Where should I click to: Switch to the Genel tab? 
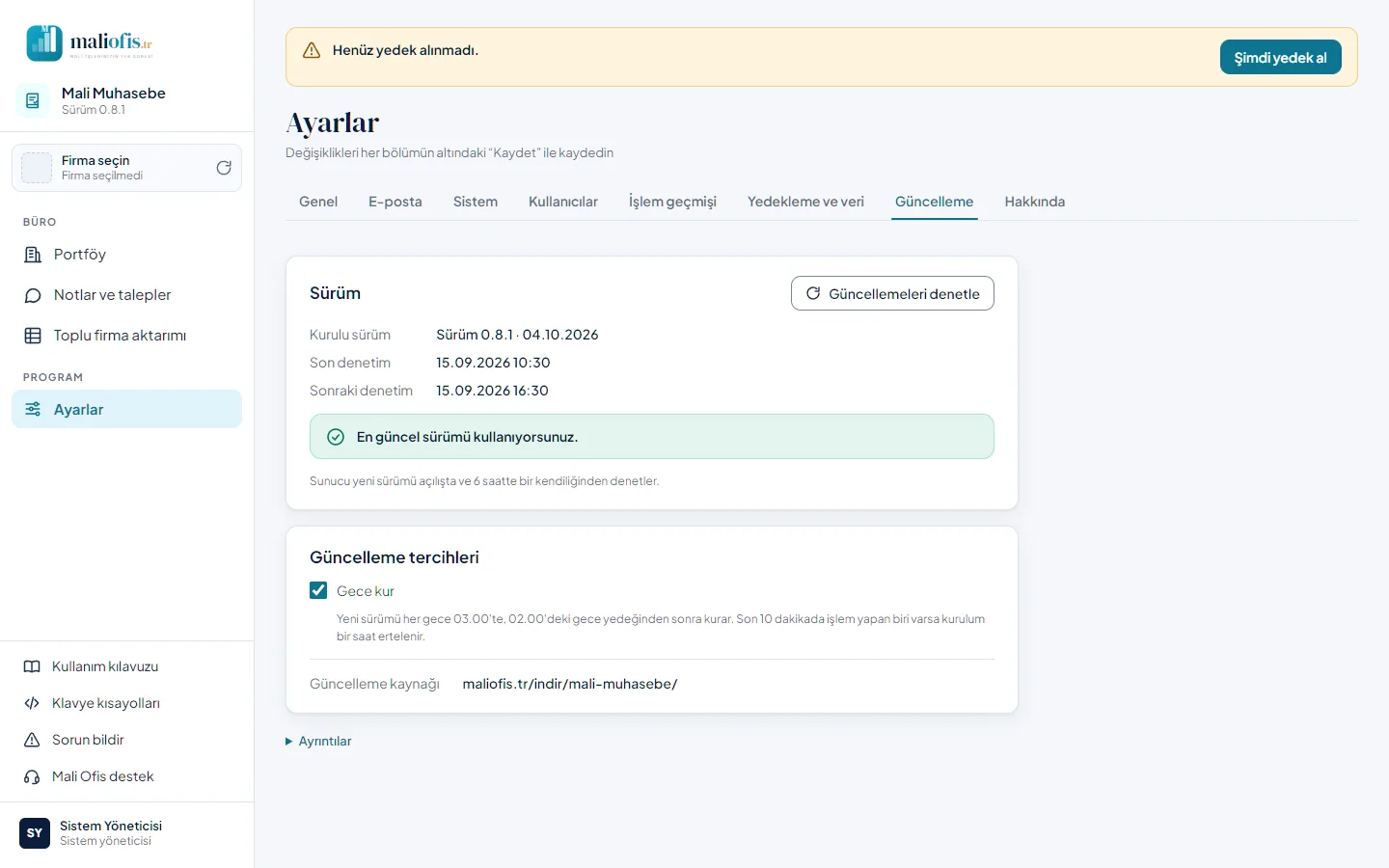click(x=318, y=202)
